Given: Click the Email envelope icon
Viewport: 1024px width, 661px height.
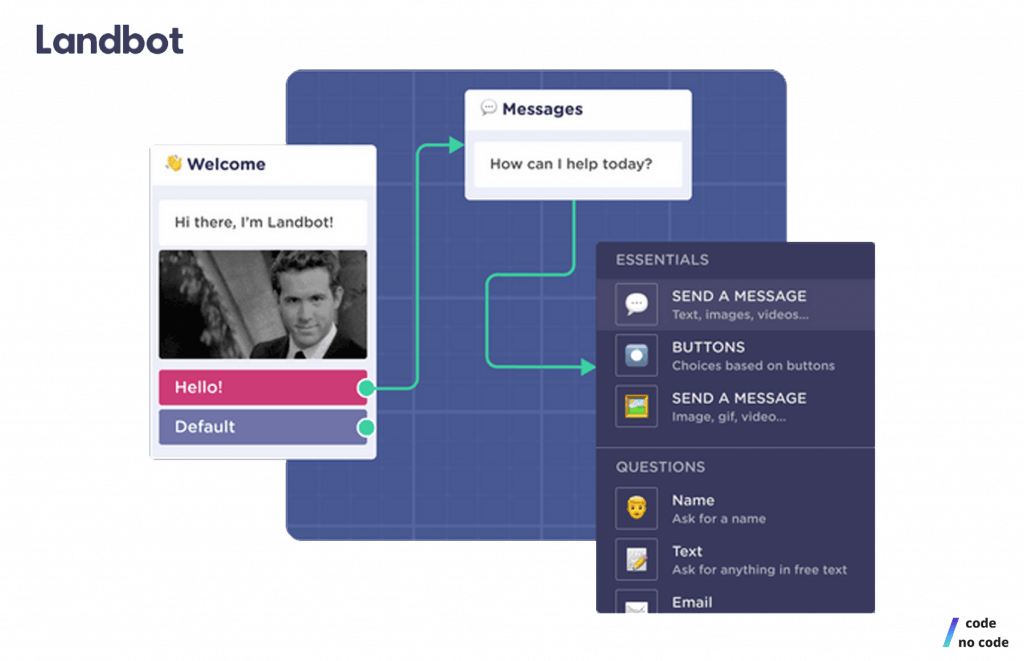Looking at the screenshot, I should [x=636, y=602].
